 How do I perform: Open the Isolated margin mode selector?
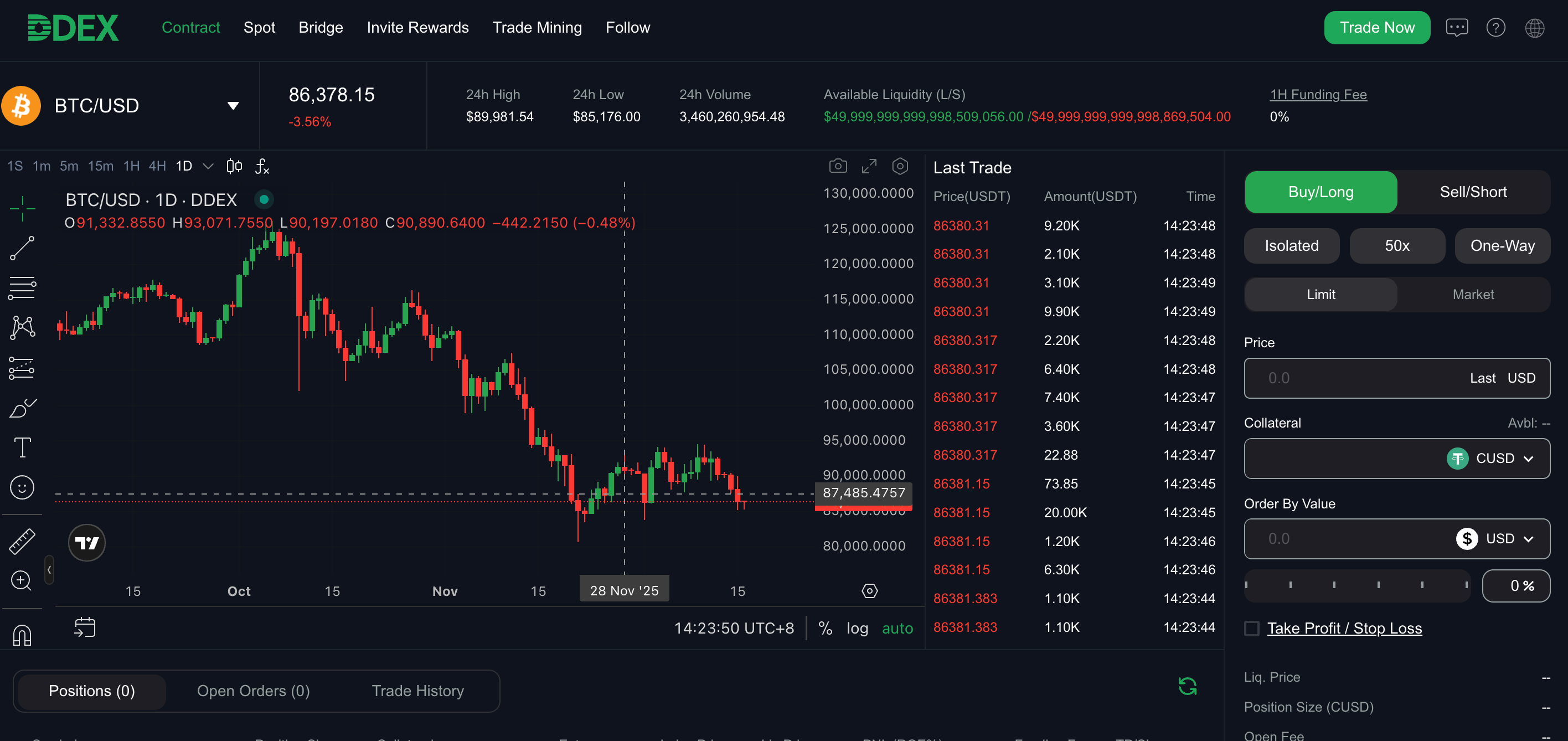click(1292, 246)
